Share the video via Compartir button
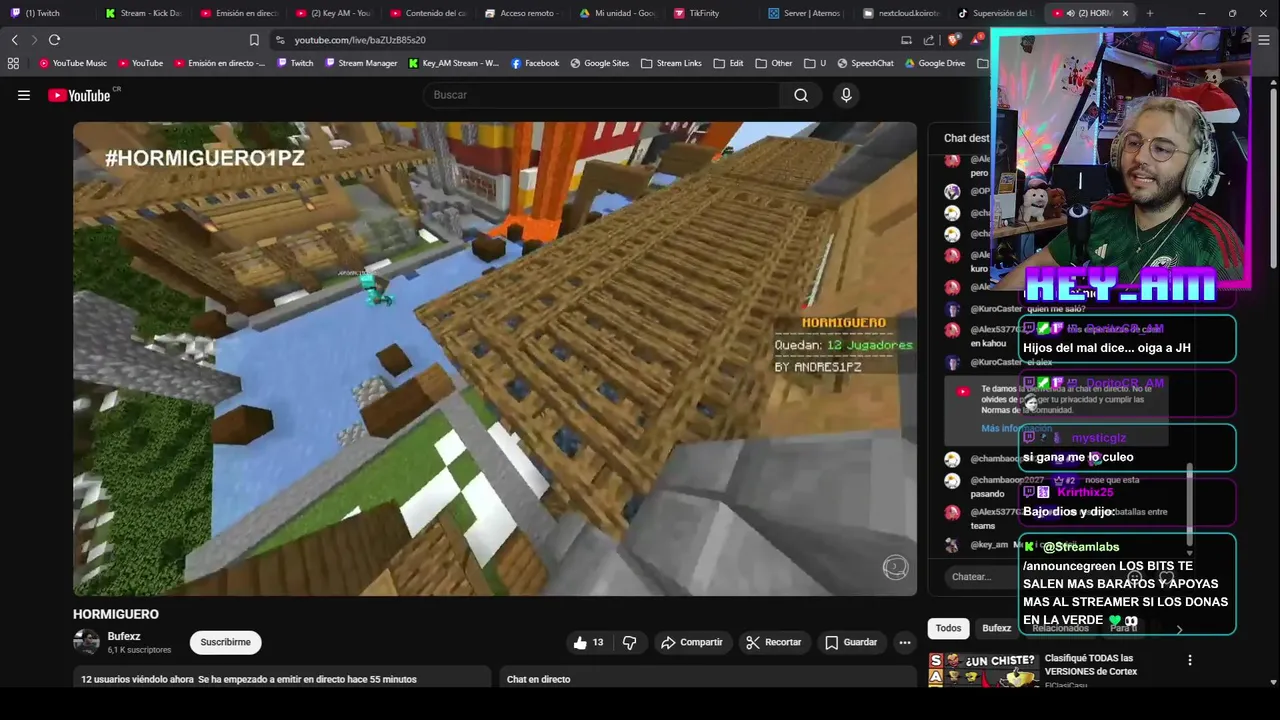1280x720 pixels. pos(692,642)
